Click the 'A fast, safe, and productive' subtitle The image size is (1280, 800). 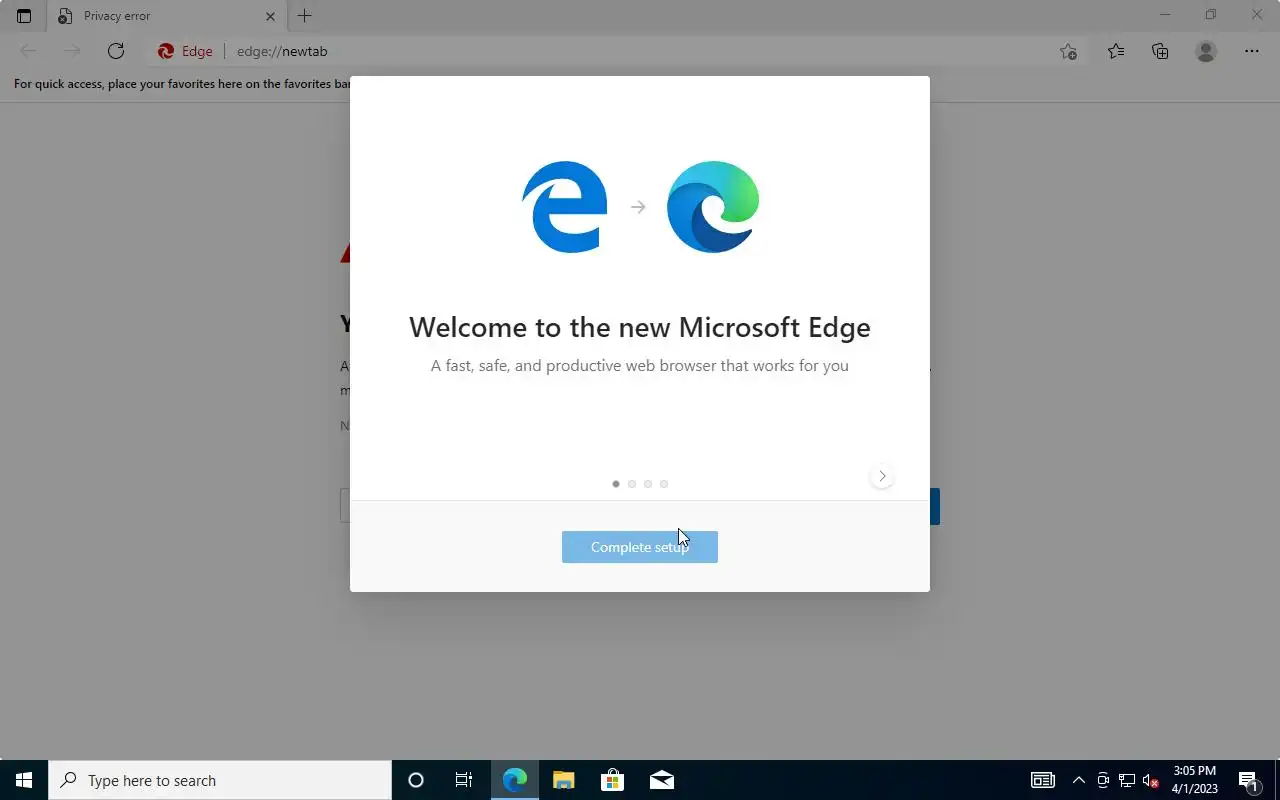coord(640,366)
